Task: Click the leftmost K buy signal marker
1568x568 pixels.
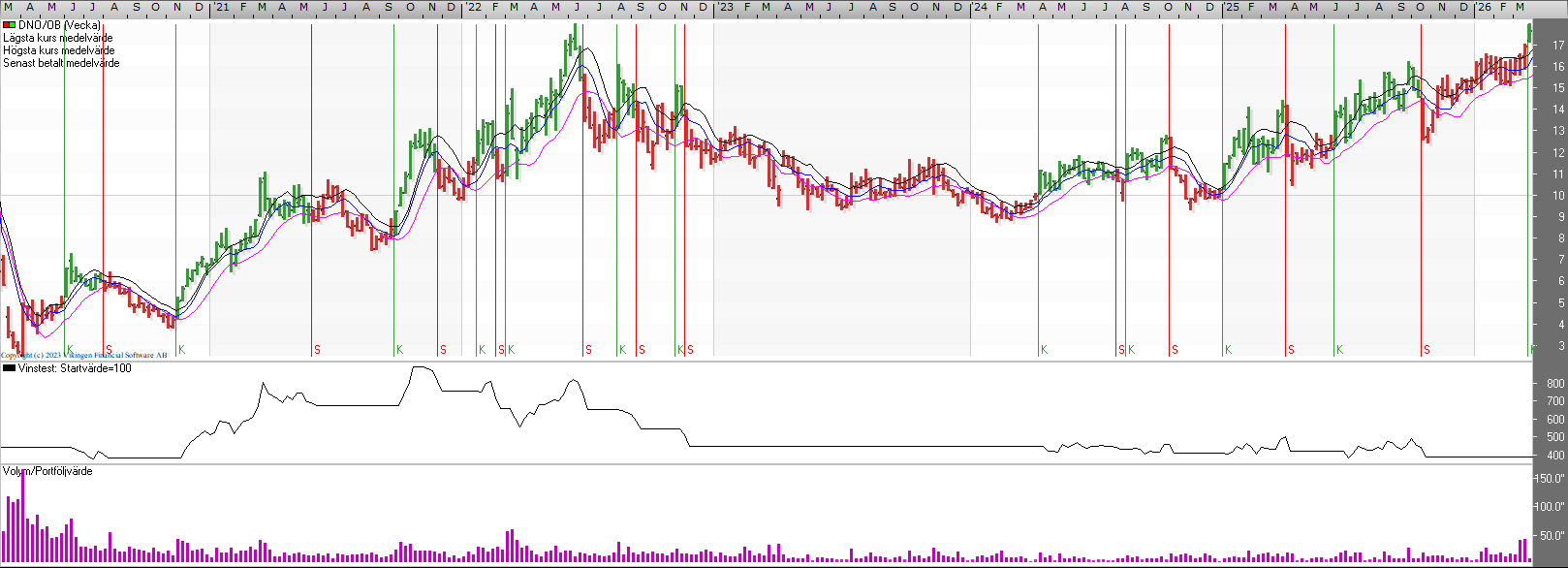Action: 70,350
